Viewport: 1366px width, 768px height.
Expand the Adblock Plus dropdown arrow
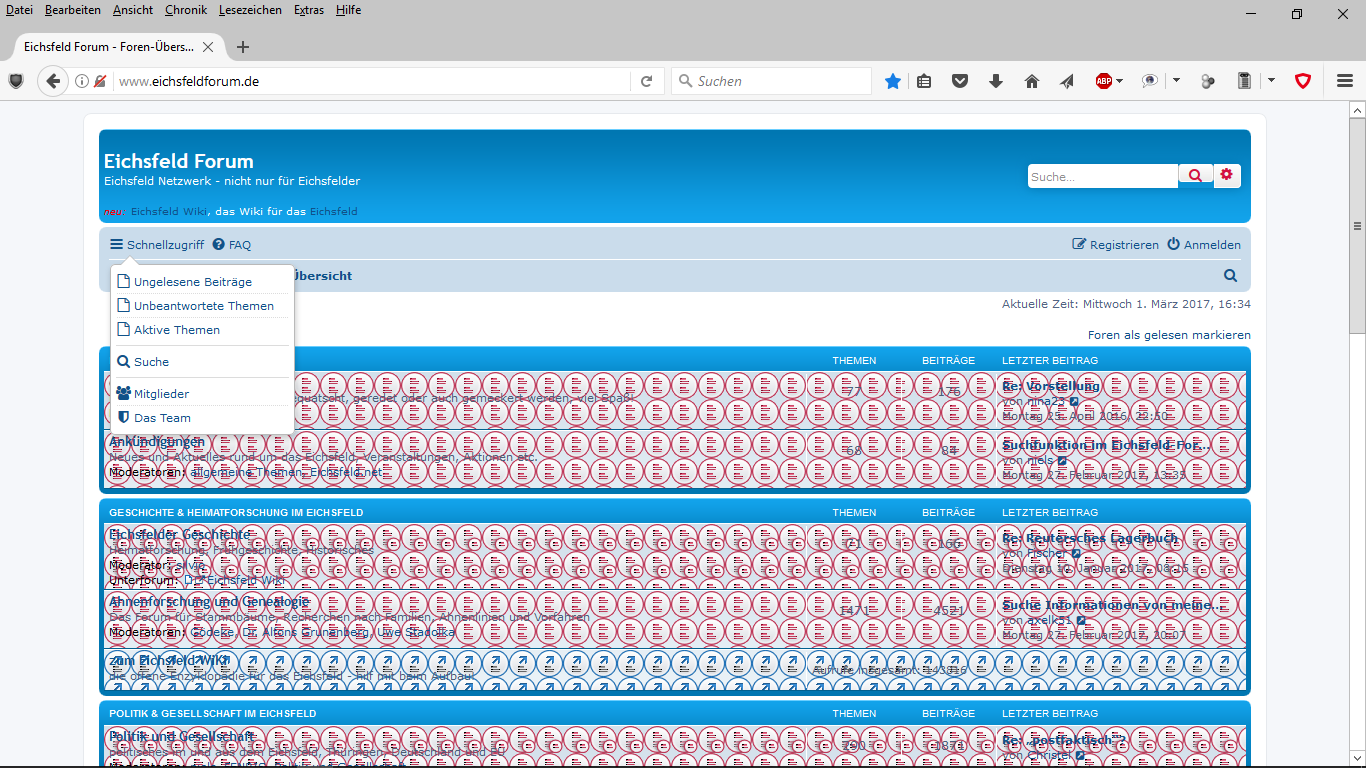[1120, 81]
